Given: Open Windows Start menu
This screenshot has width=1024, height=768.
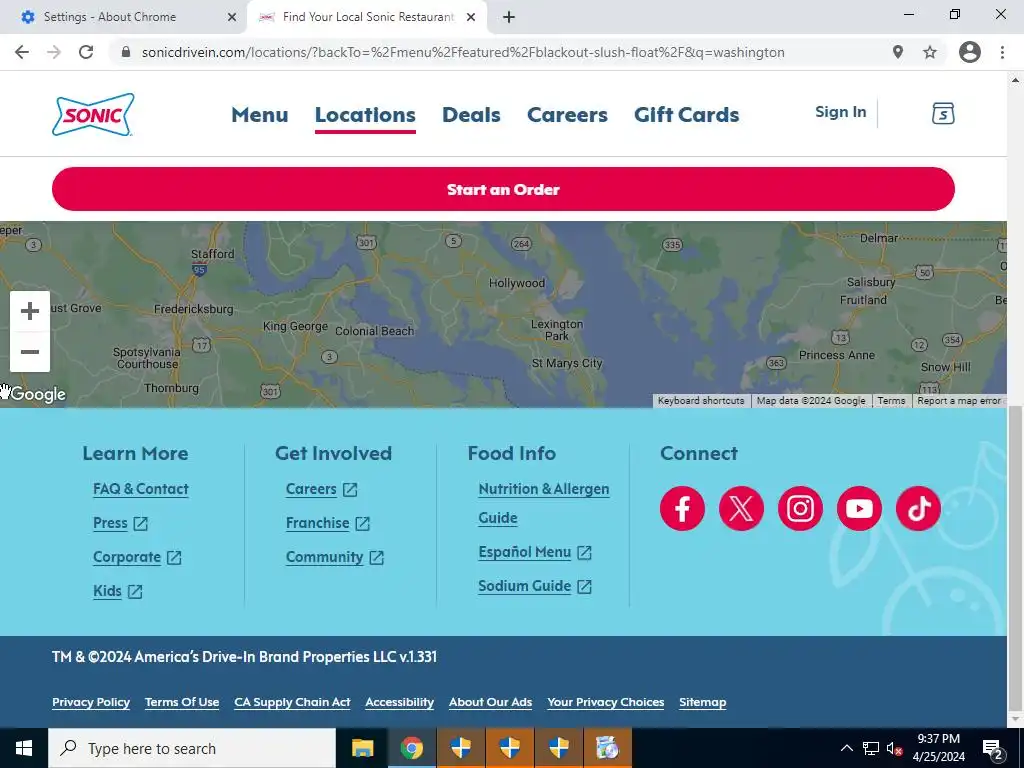Looking at the screenshot, I should coord(24,748).
